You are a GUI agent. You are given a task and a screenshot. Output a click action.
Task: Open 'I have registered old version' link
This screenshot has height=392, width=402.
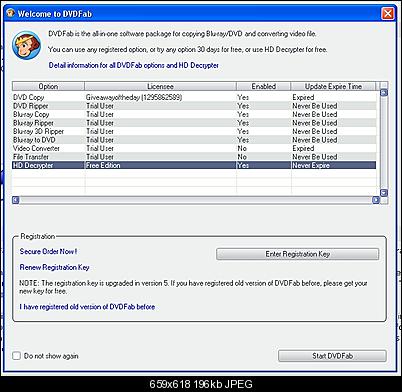point(87,307)
